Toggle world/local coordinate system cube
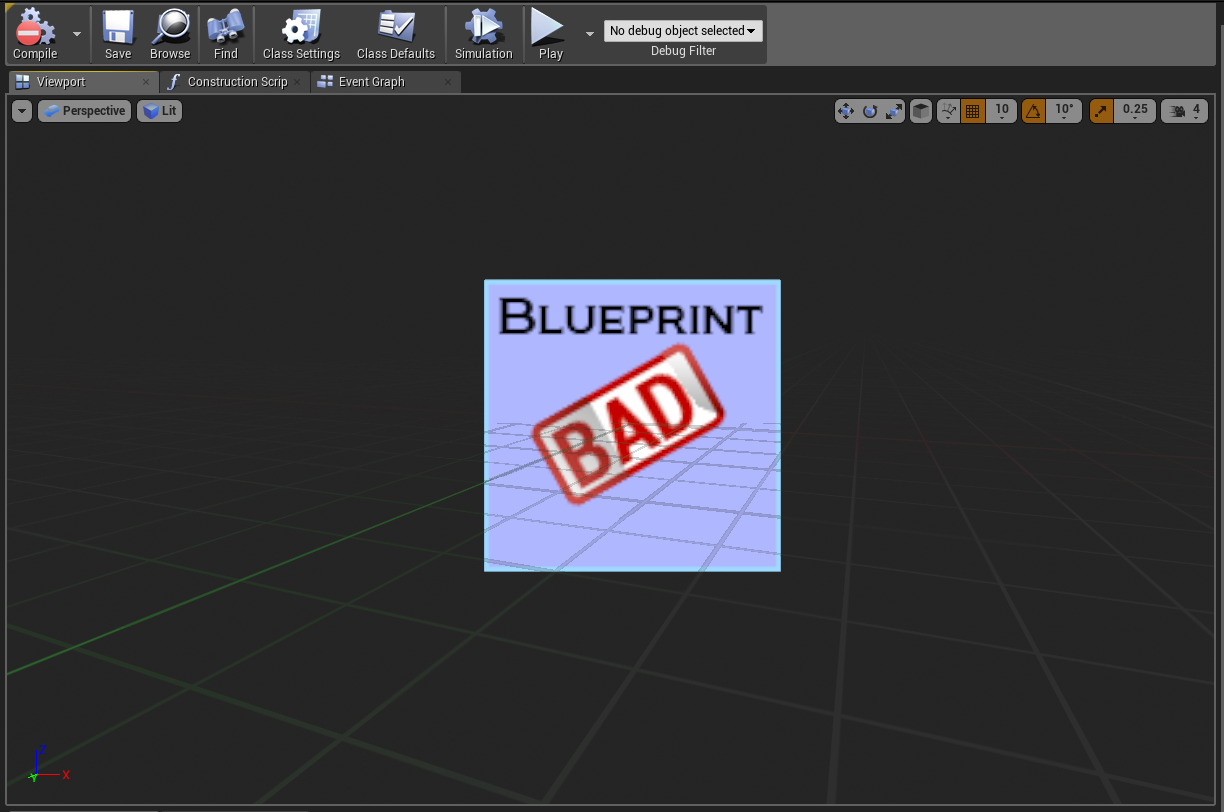Screen dimensions: 1224x812 921,111
